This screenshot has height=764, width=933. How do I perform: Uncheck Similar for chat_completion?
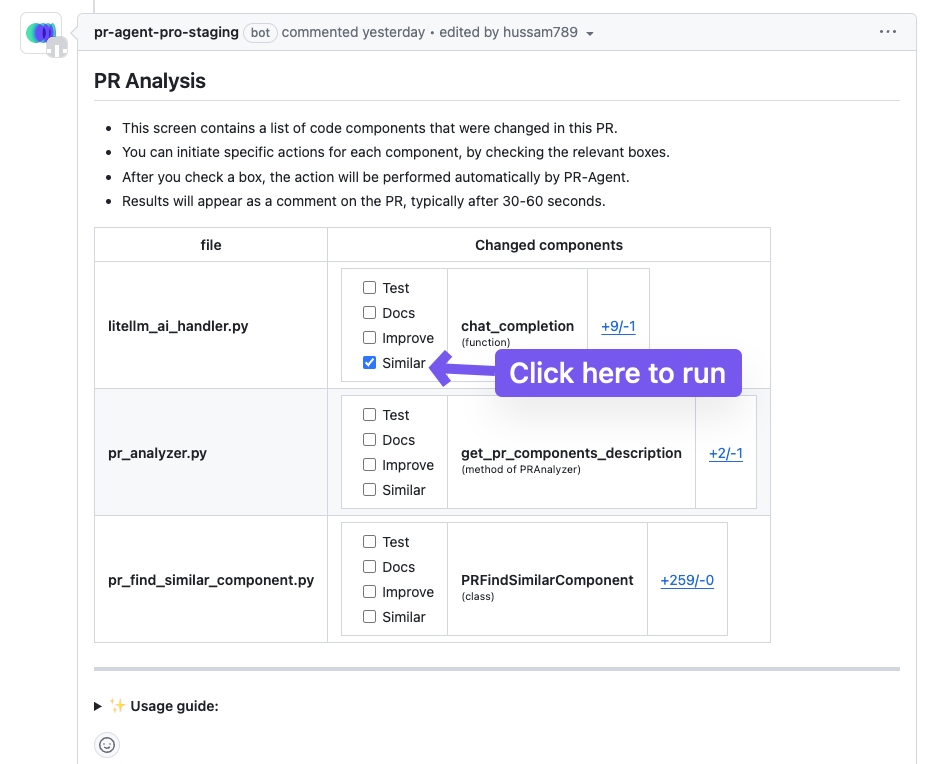pos(370,363)
